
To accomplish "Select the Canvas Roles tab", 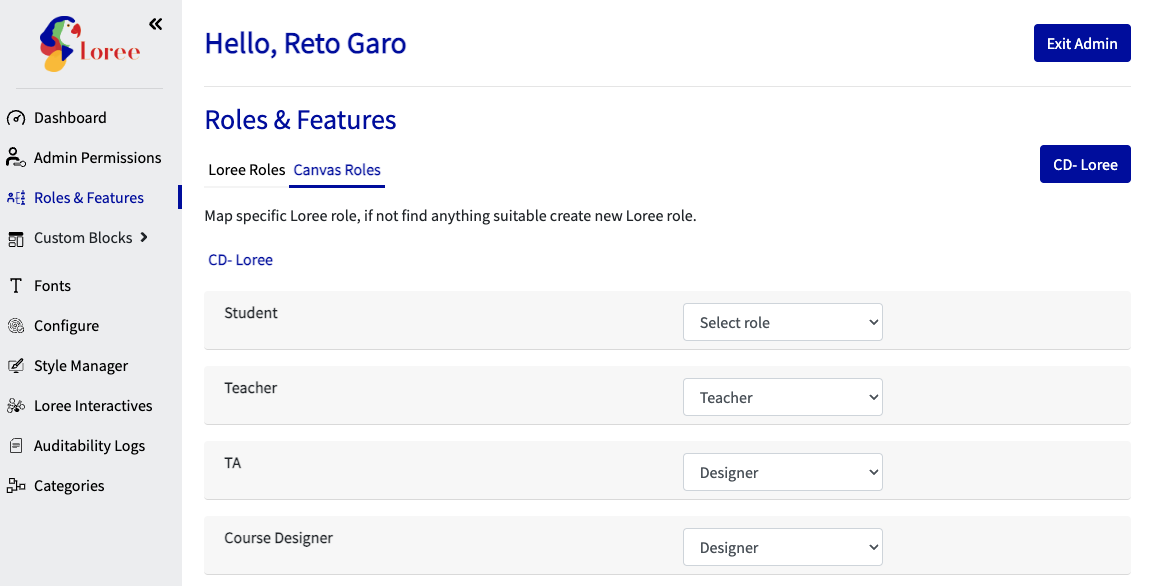I will (x=336, y=170).
